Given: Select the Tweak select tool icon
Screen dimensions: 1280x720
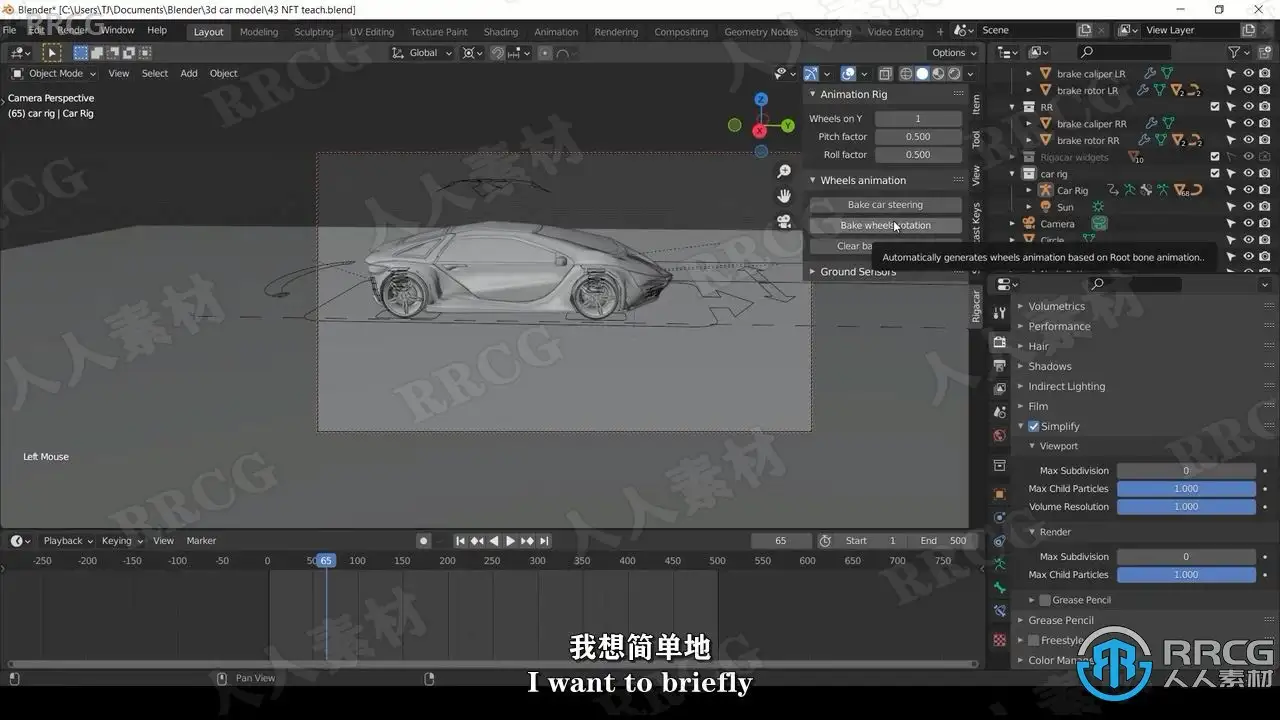Looking at the screenshot, I should point(50,53).
